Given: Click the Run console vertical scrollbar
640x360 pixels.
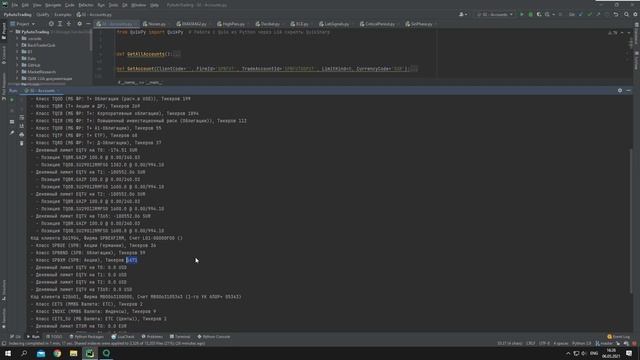Looking at the screenshot, I should pyautogui.click(x=631, y=220).
